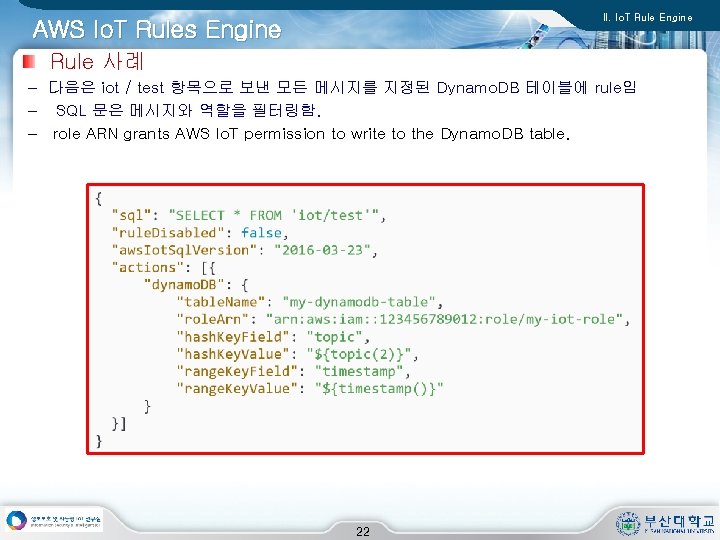Screen dimensions: 720x540
Task: Click the arn:aws:iam role ARN string
Action: pos(444,319)
